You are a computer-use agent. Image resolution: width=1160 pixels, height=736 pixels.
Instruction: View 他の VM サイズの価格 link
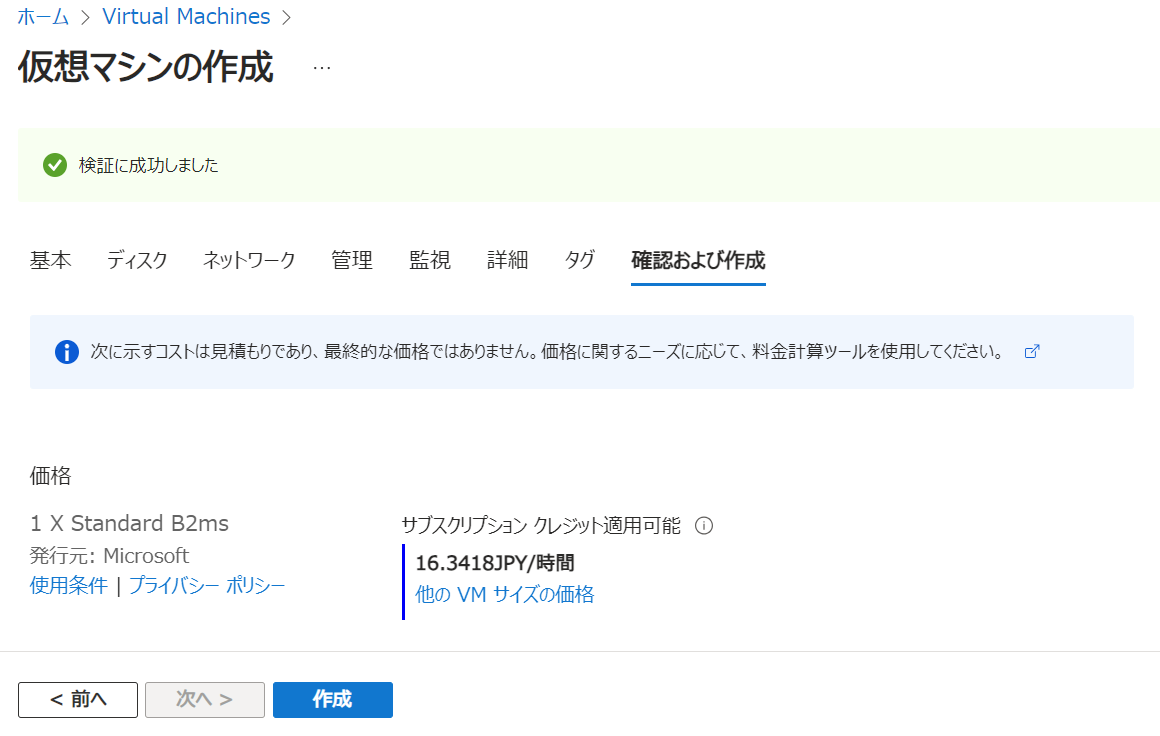pos(505,595)
